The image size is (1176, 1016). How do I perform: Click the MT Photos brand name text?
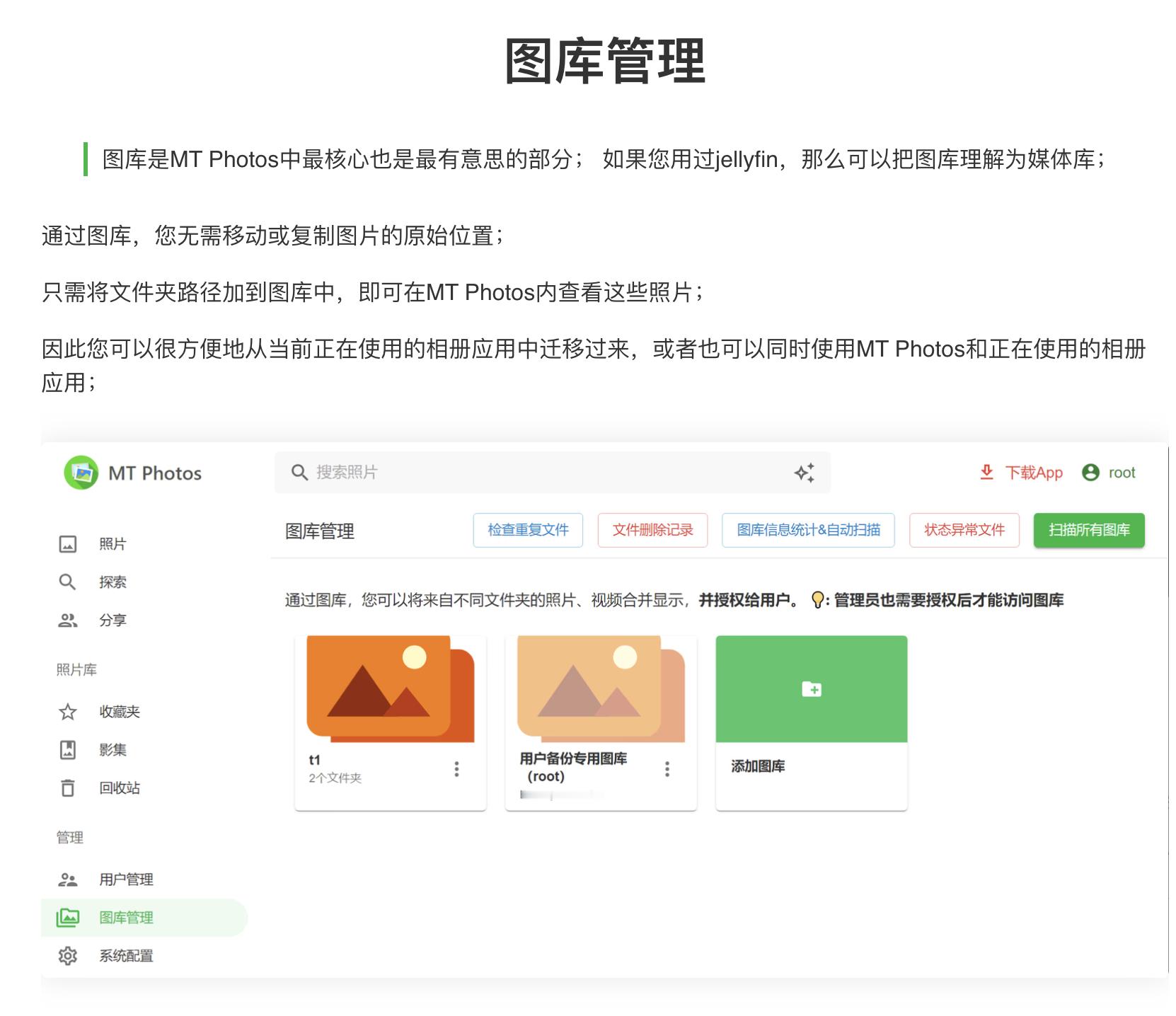click(155, 473)
